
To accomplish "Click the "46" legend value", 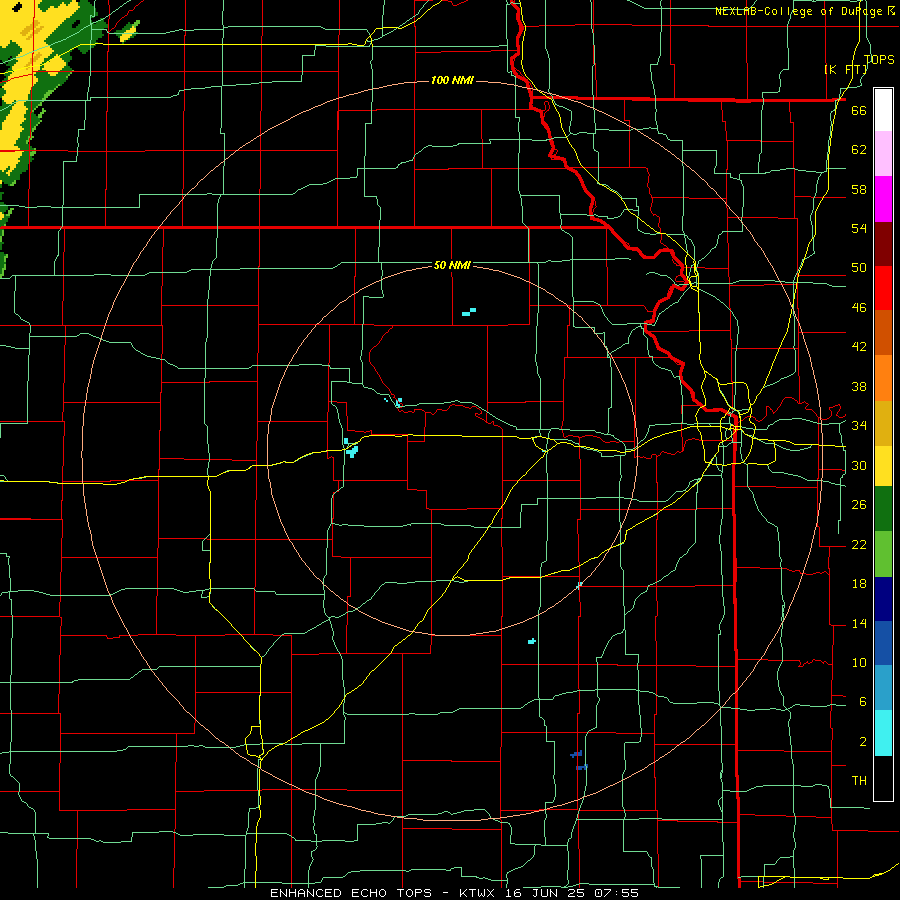I will pyautogui.click(x=859, y=308).
